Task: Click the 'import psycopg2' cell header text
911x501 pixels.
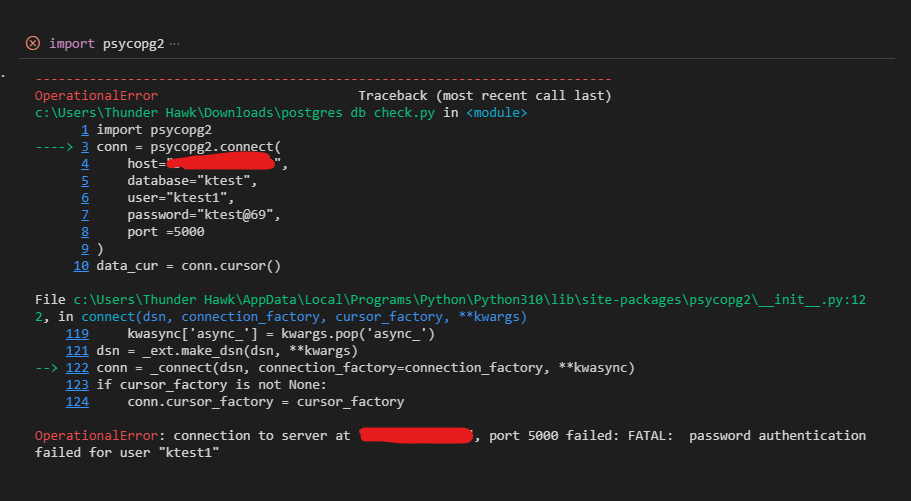Action: coord(107,44)
